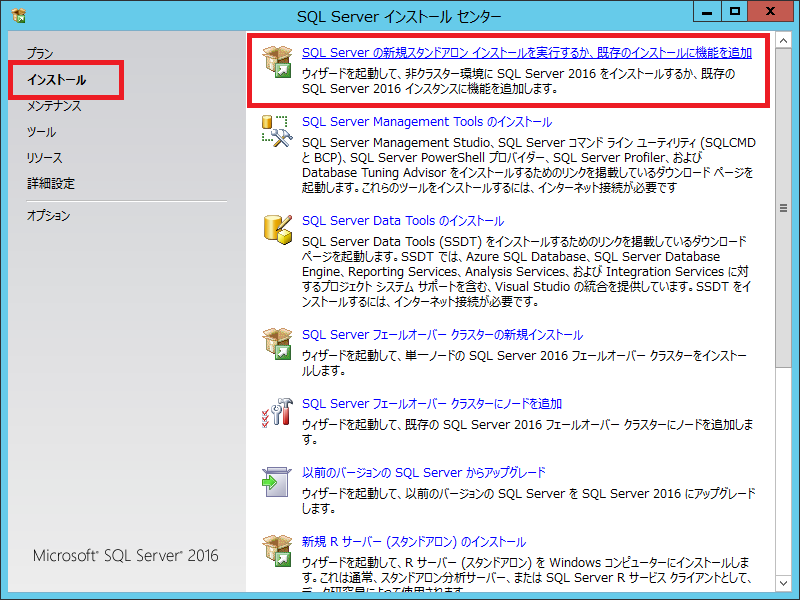Select 詳細設定 in the sidebar
Screen dimensions: 800x600
tap(50, 184)
